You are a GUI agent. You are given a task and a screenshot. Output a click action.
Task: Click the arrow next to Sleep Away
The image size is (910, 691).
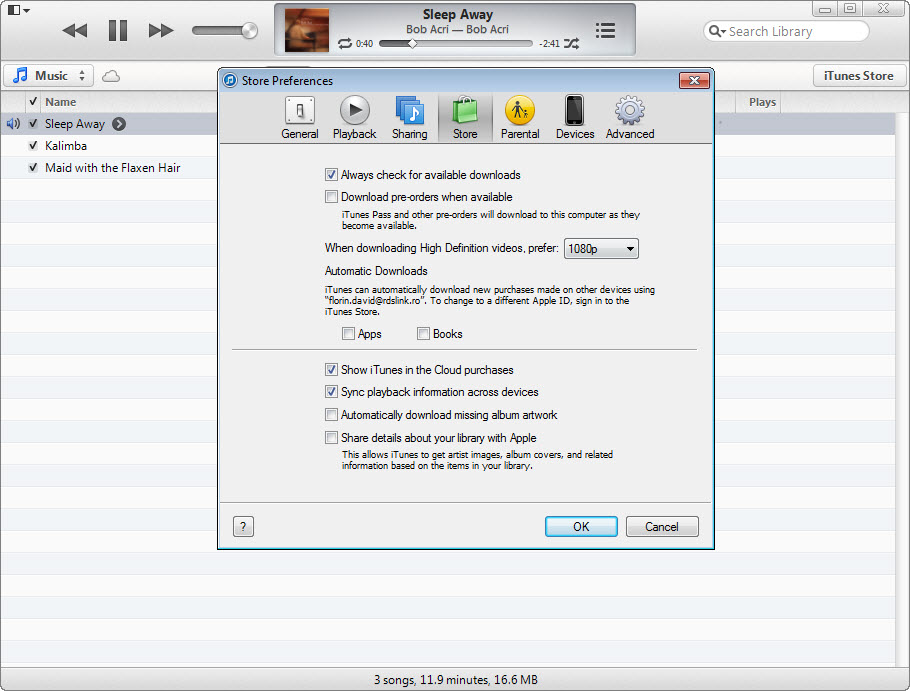(119, 124)
